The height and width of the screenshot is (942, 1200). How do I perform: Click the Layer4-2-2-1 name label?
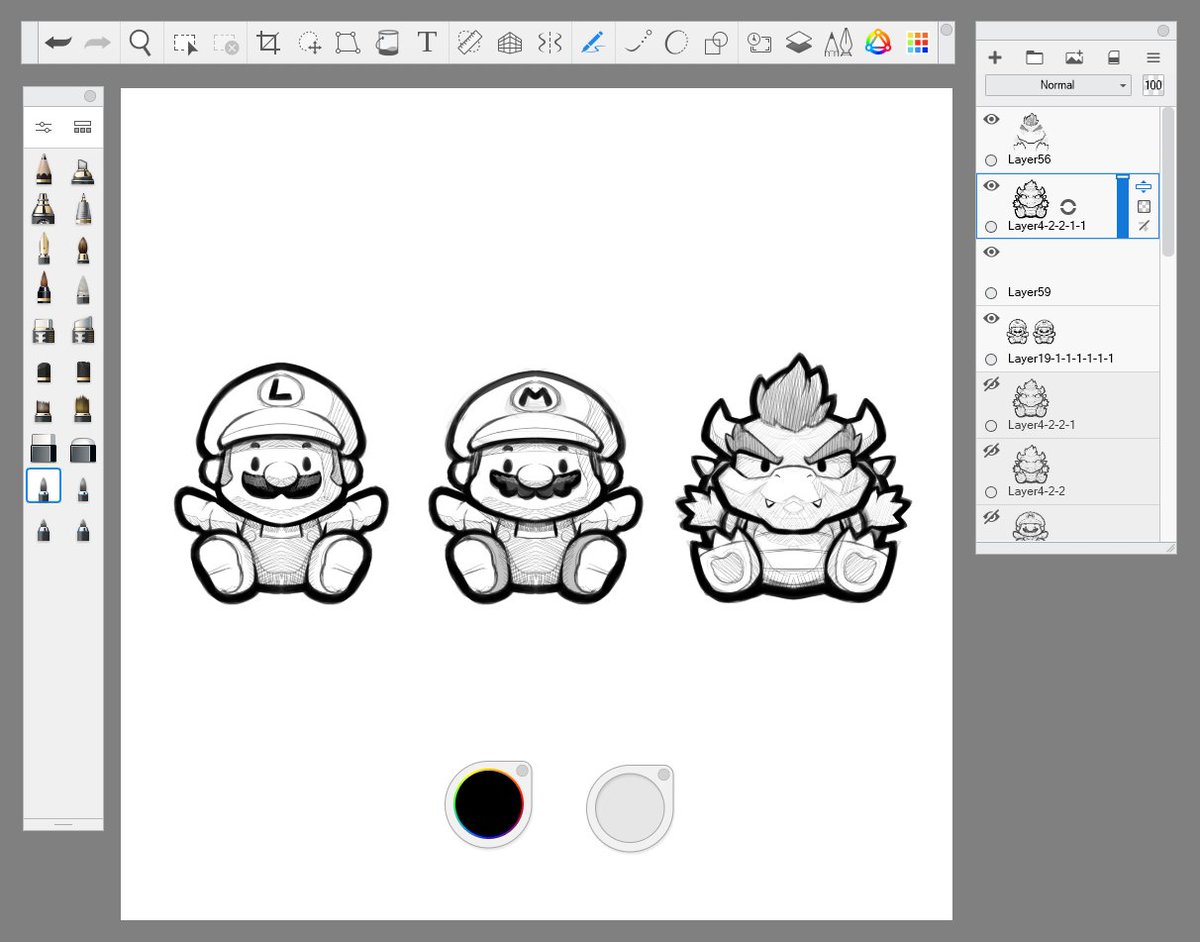(x=1041, y=425)
